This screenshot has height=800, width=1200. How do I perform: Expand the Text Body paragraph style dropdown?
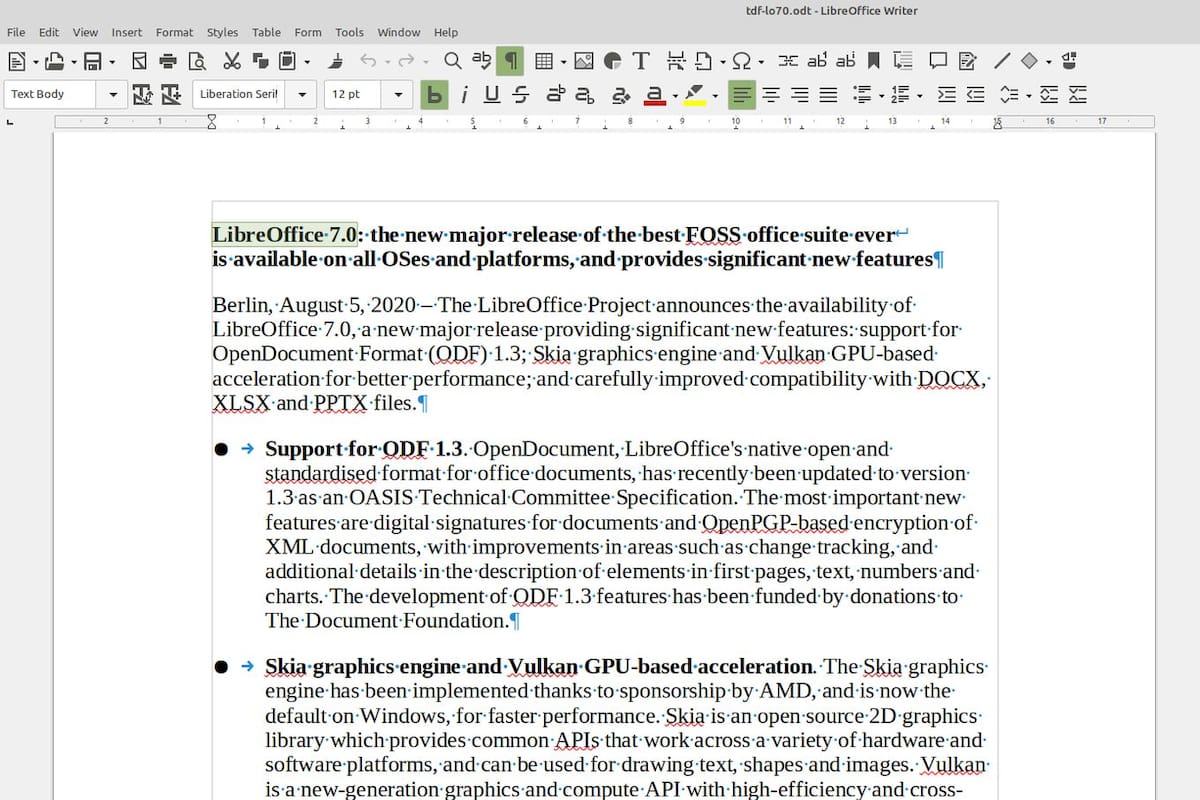(112, 95)
